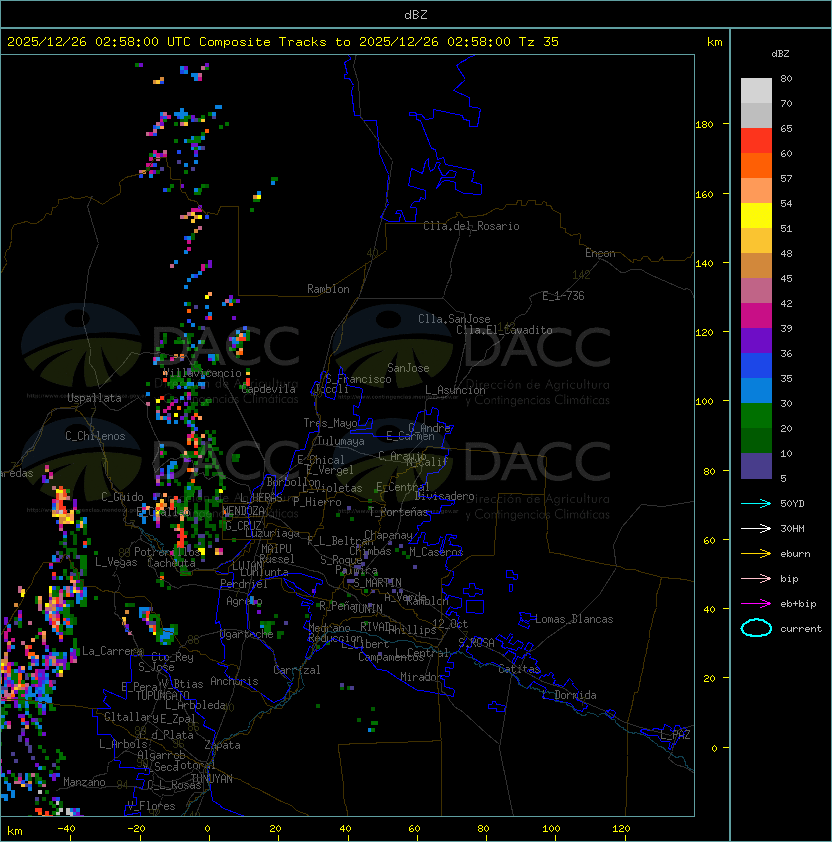Click the Catitas place label
The height and width of the screenshot is (842, 832).
pyautogui.click(x=519, y=669)
